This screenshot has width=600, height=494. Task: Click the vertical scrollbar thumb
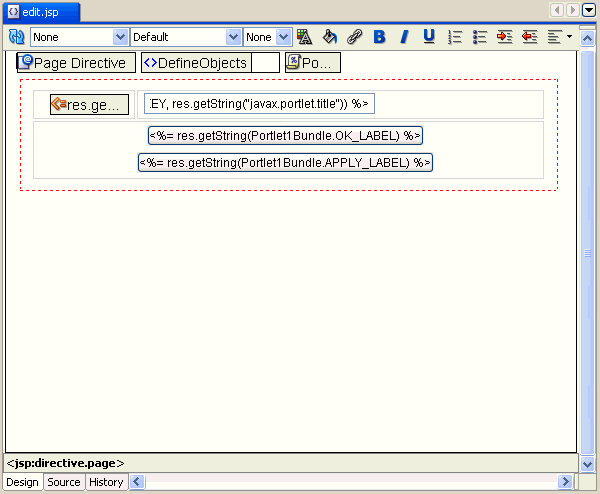587,253
